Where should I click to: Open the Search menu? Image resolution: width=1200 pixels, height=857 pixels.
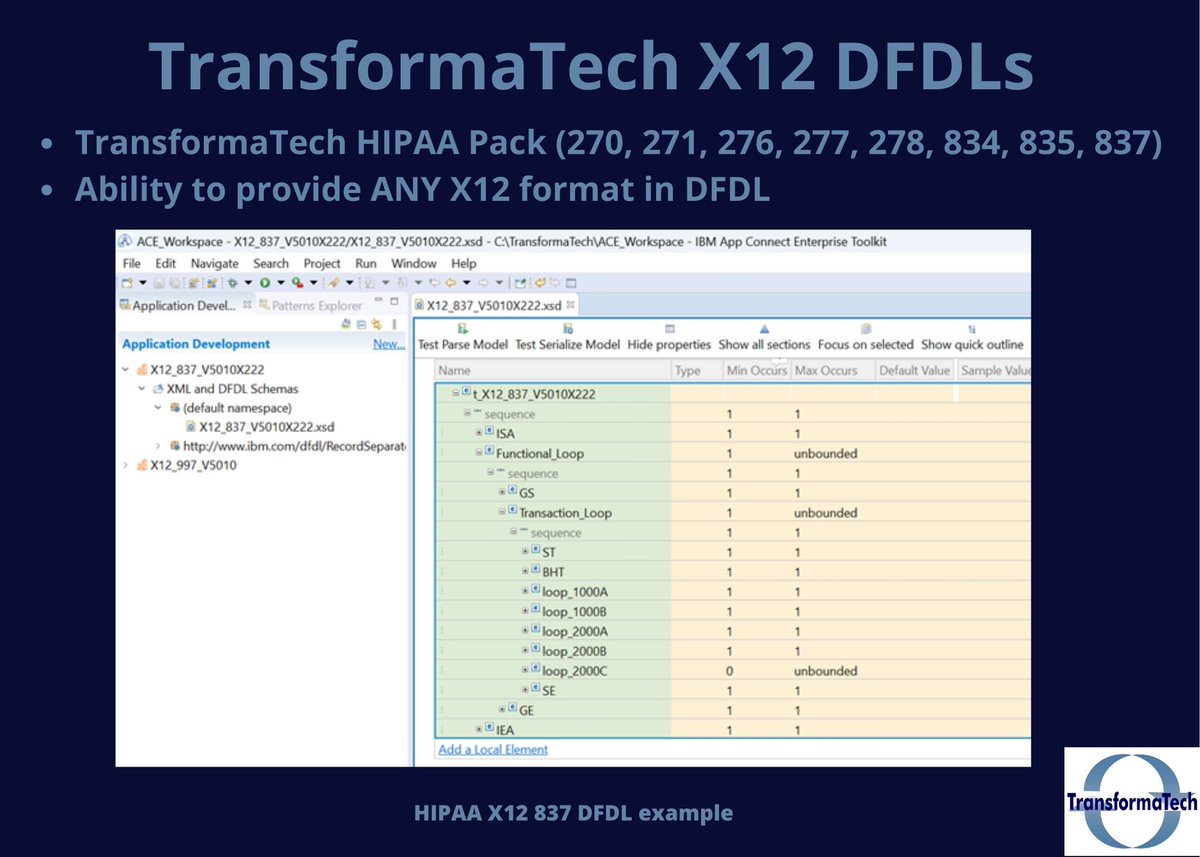click(270, 263)
